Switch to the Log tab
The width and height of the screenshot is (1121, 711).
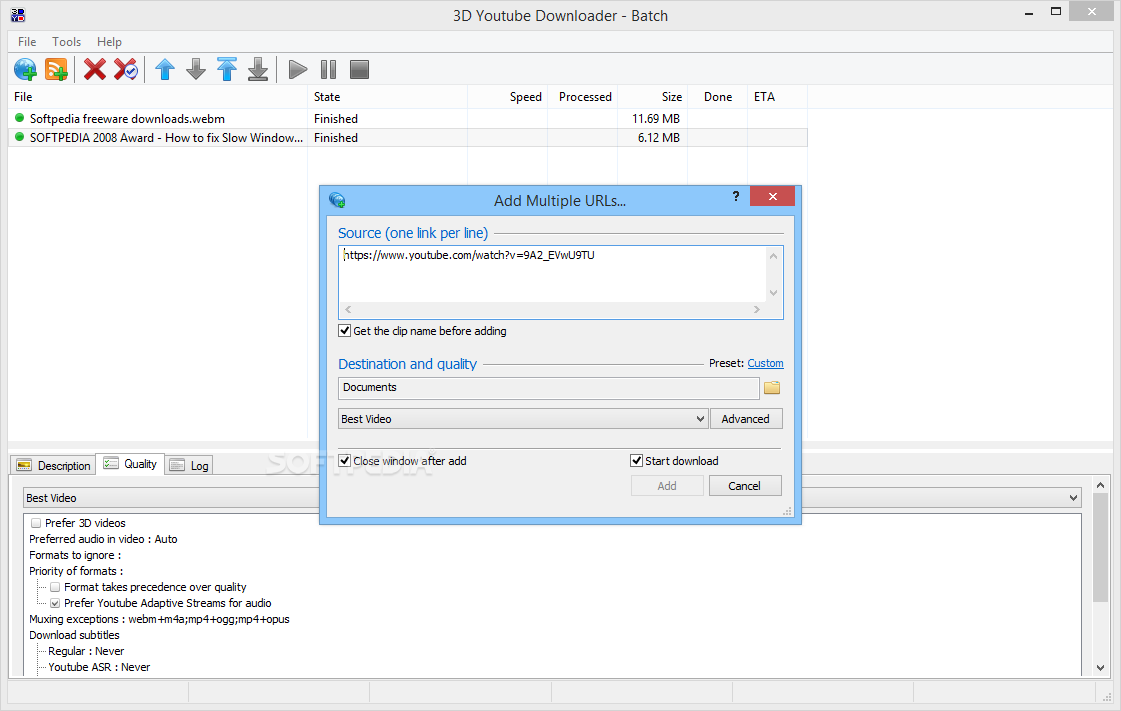click(x=189, y=465)
